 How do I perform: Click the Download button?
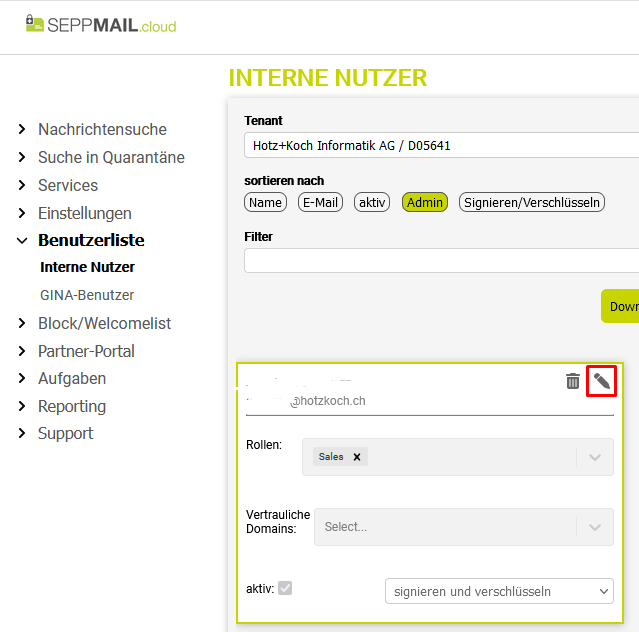(621, 306)
